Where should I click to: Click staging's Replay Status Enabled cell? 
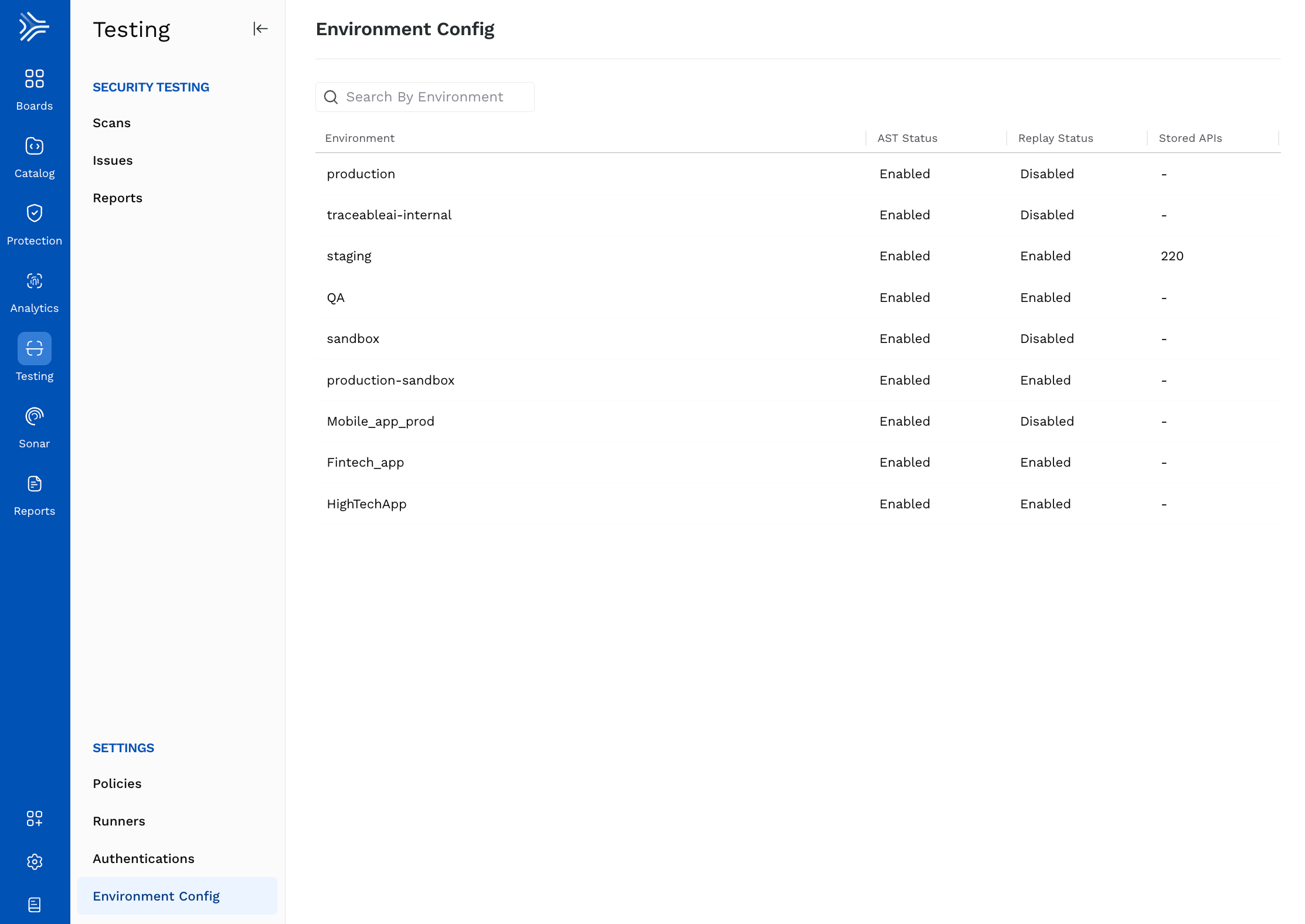(x=1045, y=256)
